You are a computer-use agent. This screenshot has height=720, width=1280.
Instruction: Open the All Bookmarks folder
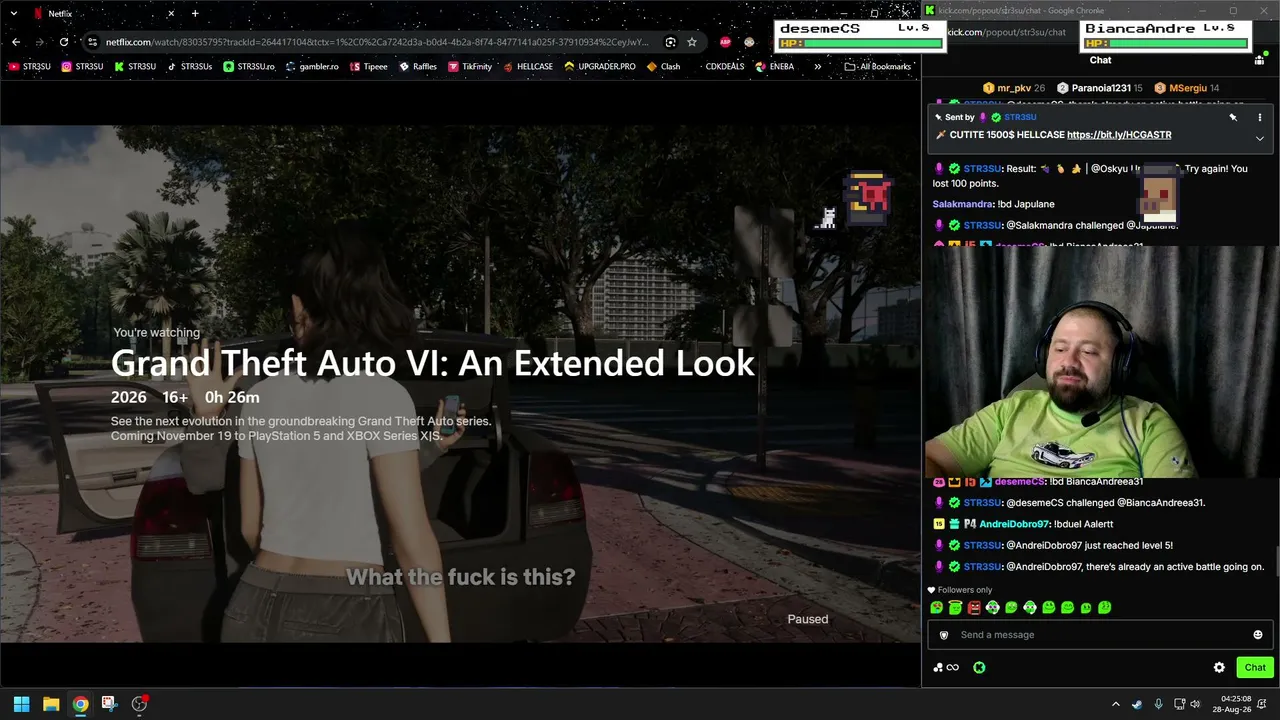pyautogui.click(x=878, y=67)
